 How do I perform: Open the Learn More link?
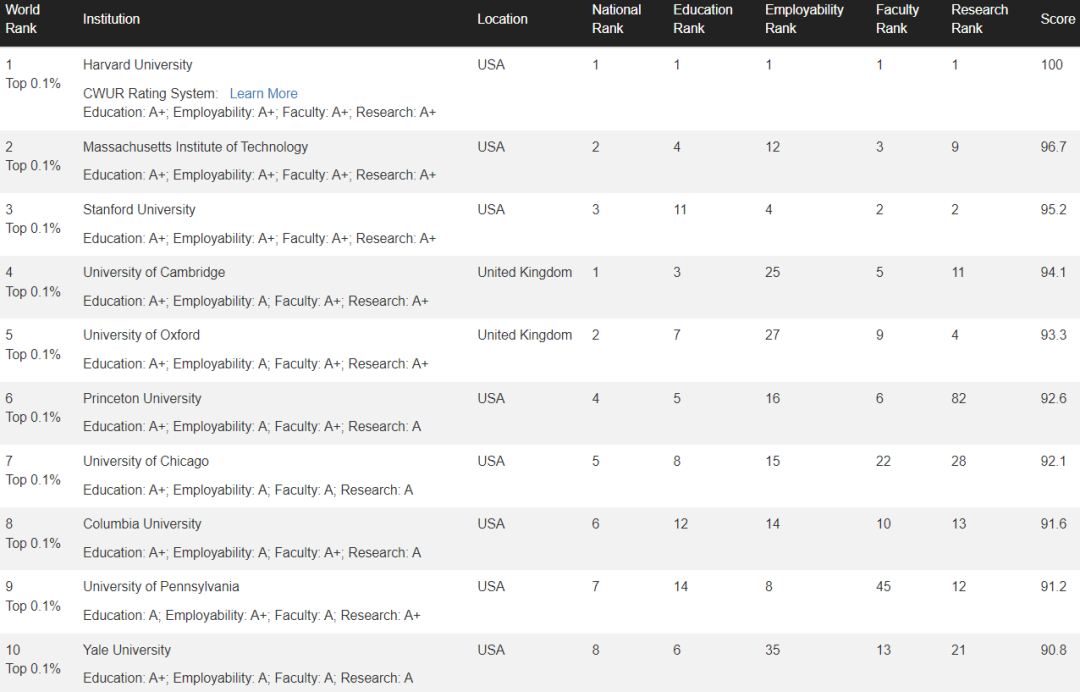point(264,94)
